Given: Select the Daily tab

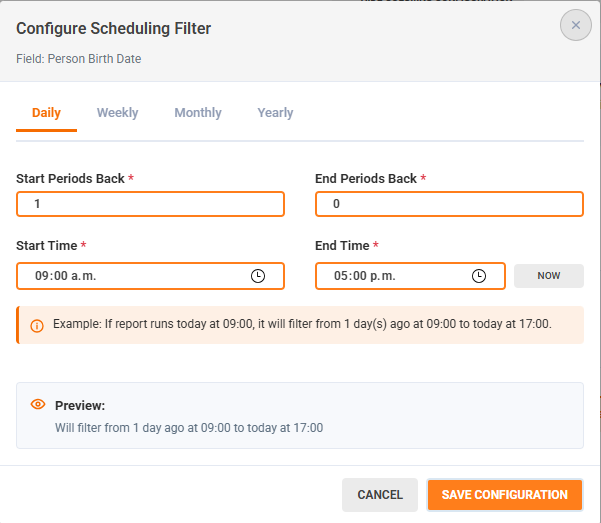Looking at the screenshot, I should point(46,113).
